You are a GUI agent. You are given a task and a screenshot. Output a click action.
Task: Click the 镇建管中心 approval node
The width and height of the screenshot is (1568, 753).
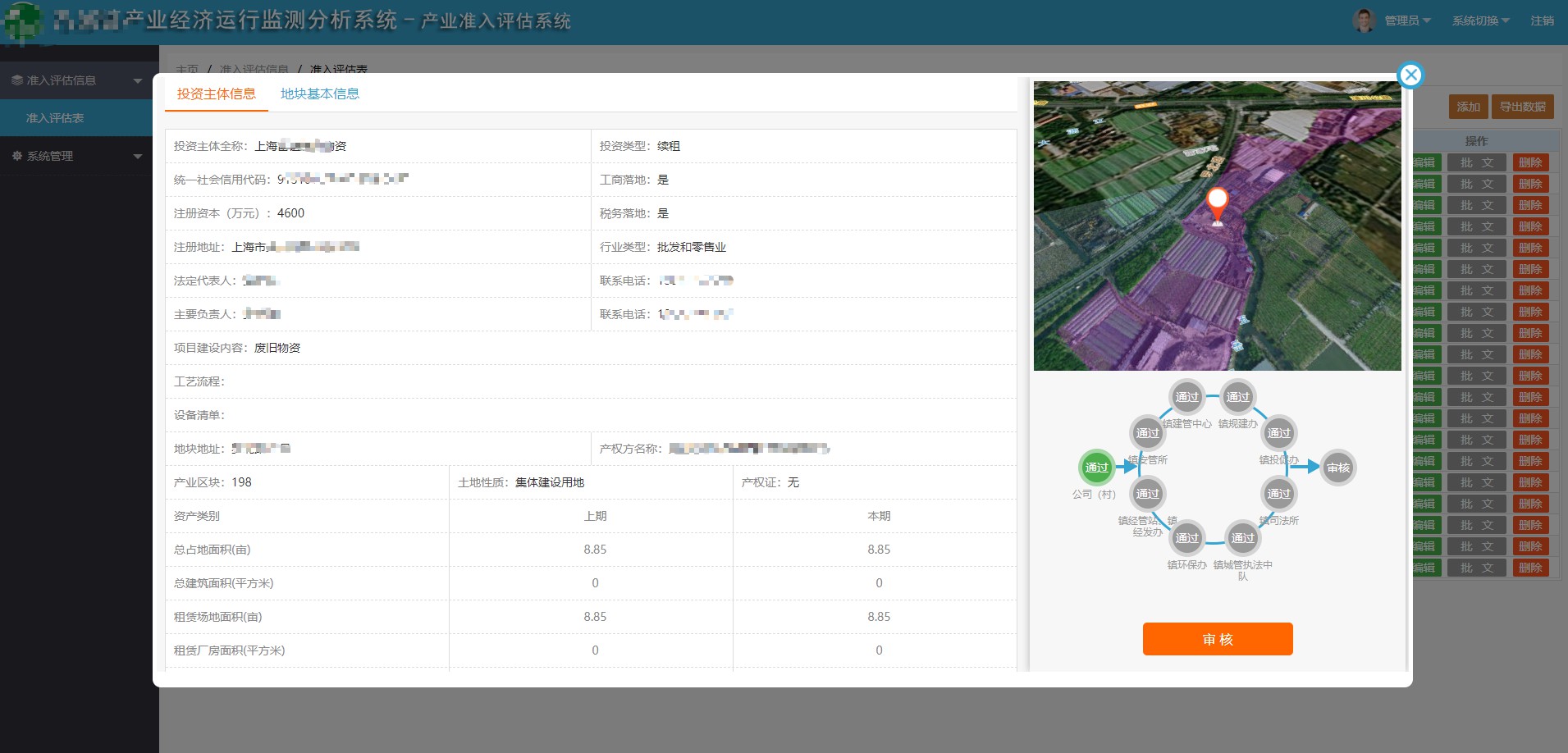(1186, 397)
